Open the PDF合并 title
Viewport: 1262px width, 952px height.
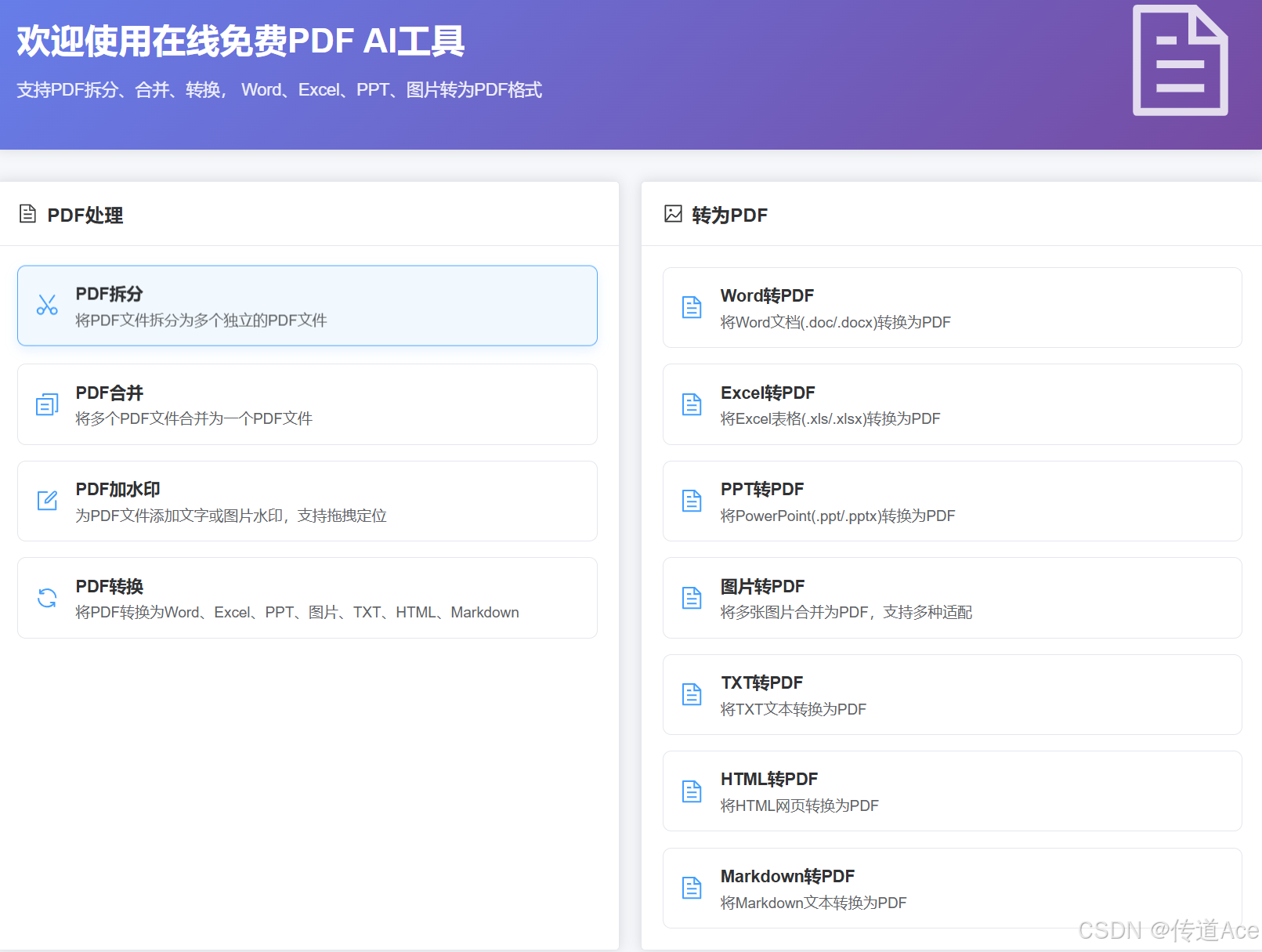point(109,393)
